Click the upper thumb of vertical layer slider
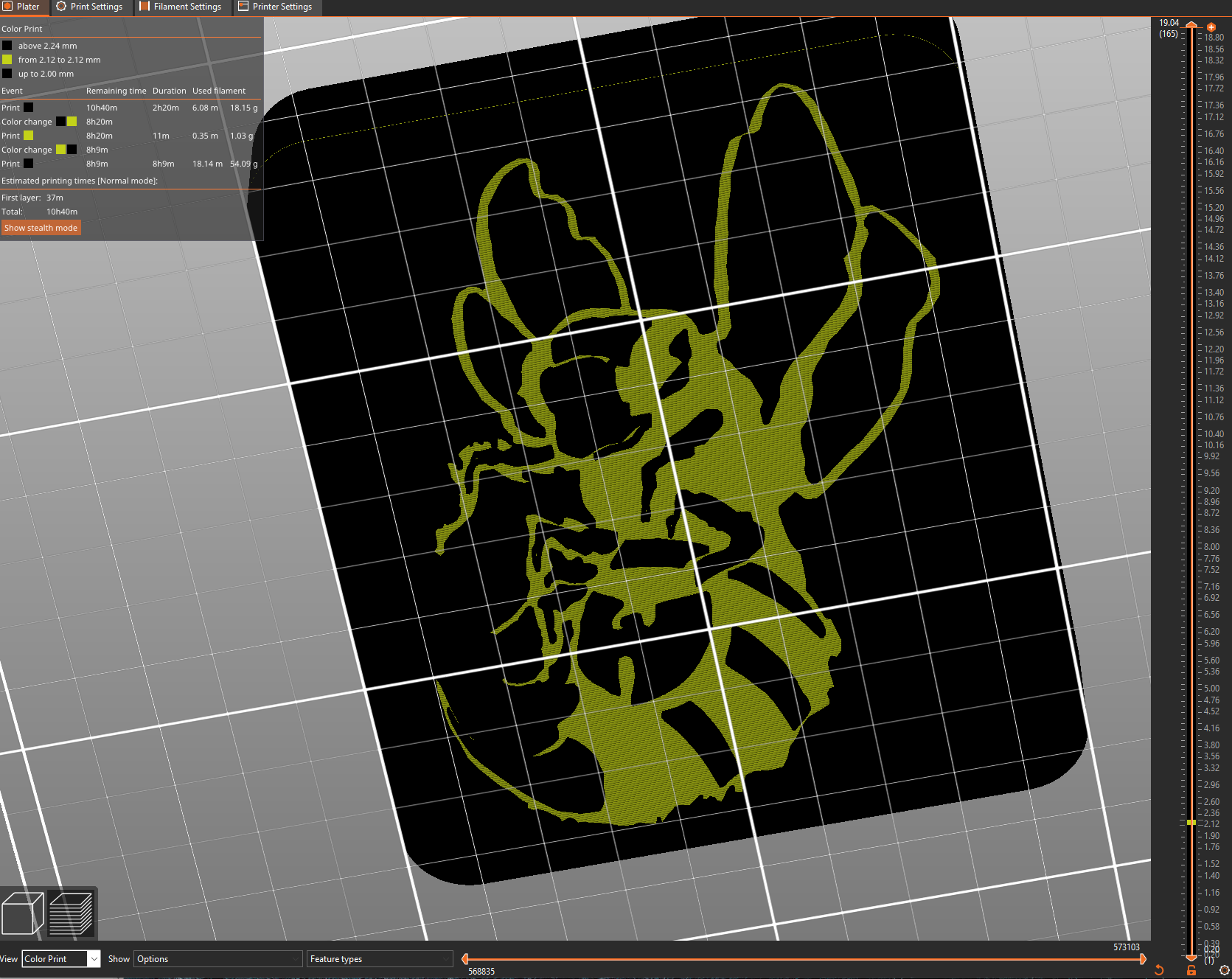This screenshot has width=1232, height=979. (x=1191, y=25)
